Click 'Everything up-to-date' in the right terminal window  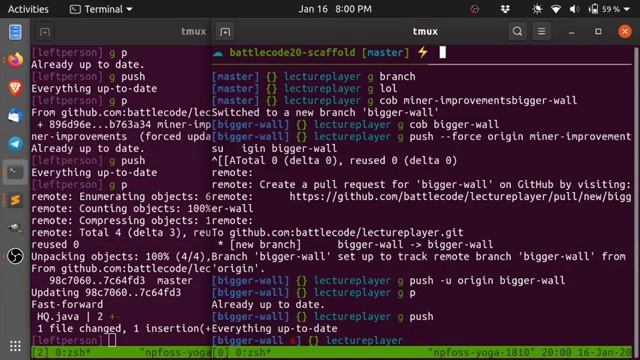click(x=274, y=329)
